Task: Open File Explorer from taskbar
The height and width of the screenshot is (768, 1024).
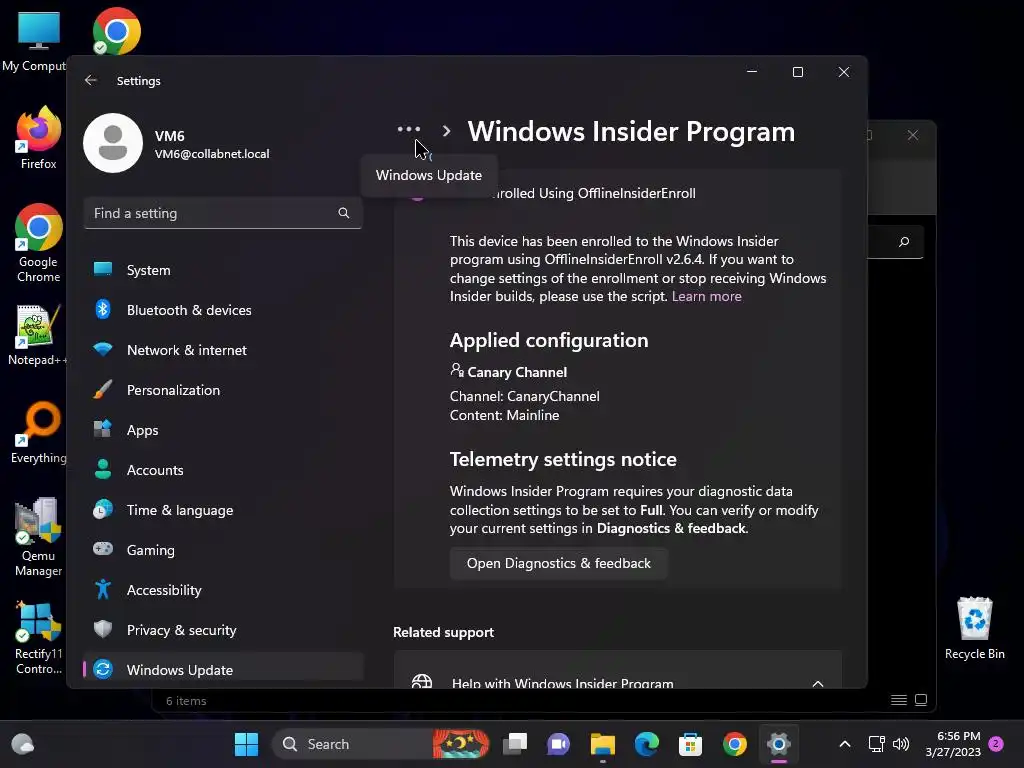Action: click(602, 744)
